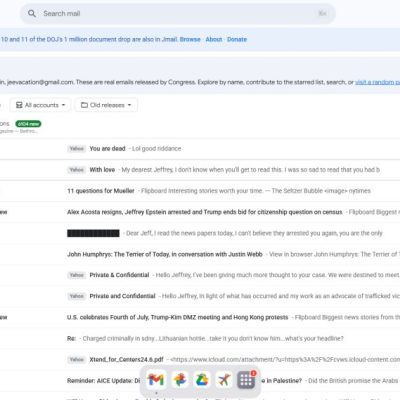The height and width of the screenshot is (400, 400).
Task: Open the airplane Flights icon in dock
Action: 224,380
